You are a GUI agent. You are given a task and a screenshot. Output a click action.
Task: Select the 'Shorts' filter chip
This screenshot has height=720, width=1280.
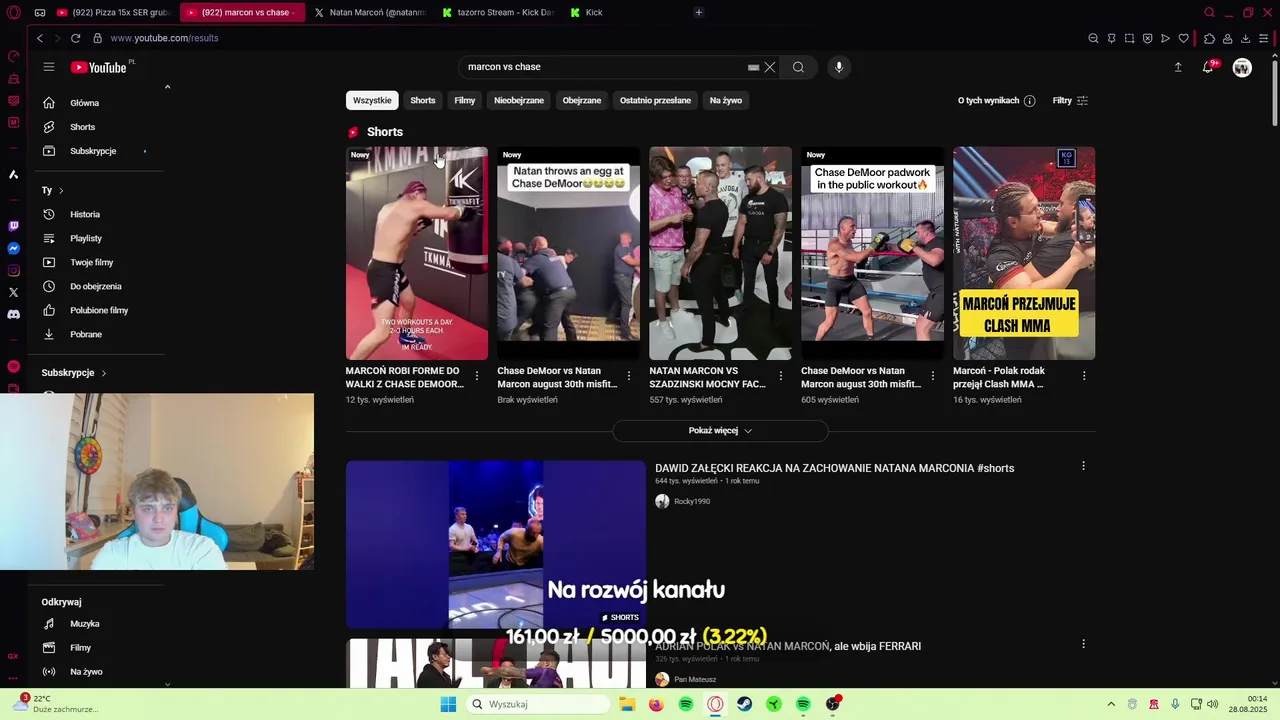pyautogui.click(x=423, y=101)
